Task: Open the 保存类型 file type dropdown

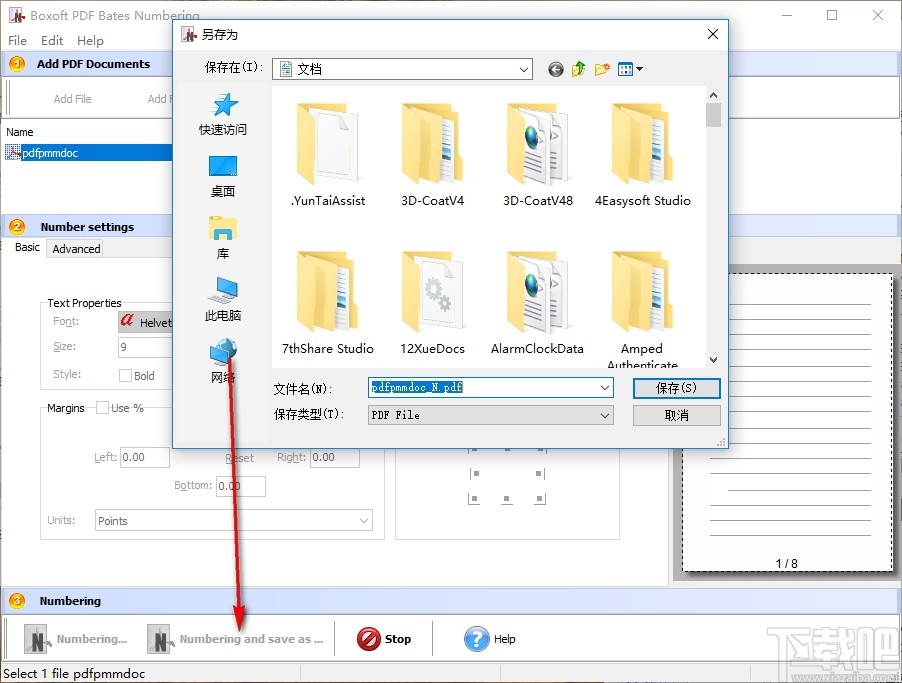Action: coord(603,414)
